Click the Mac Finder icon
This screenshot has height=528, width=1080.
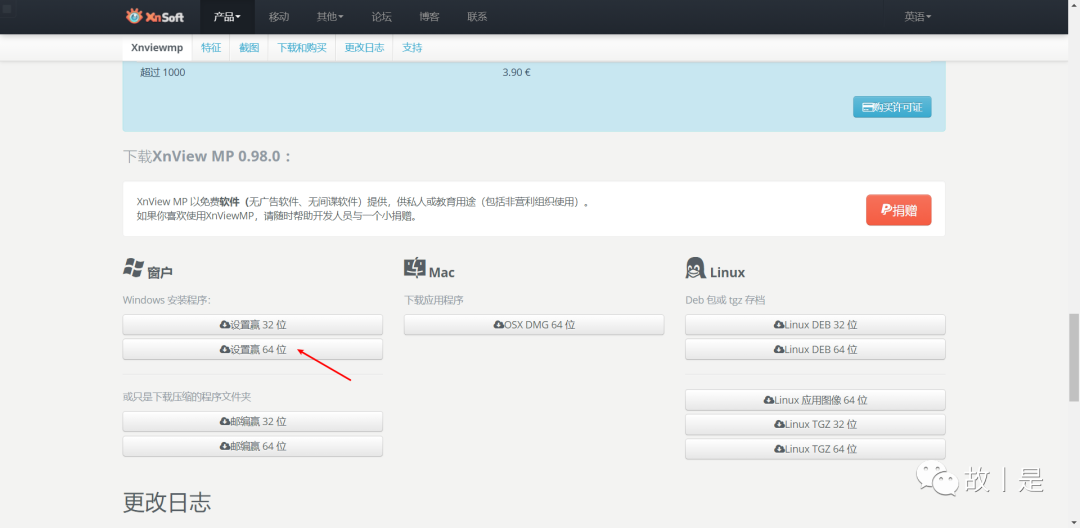click(415, 268)
